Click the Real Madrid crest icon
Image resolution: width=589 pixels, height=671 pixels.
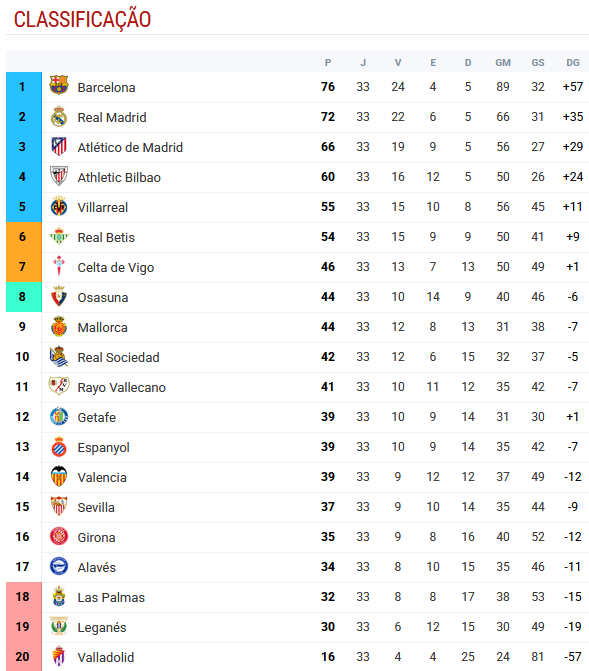tap(59, 117)
